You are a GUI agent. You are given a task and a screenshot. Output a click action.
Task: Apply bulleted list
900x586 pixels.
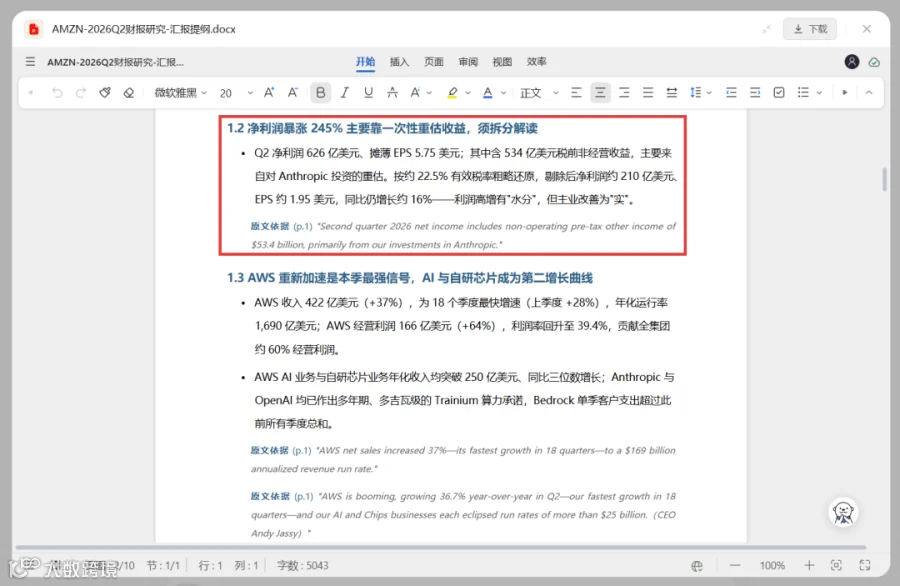803,92
